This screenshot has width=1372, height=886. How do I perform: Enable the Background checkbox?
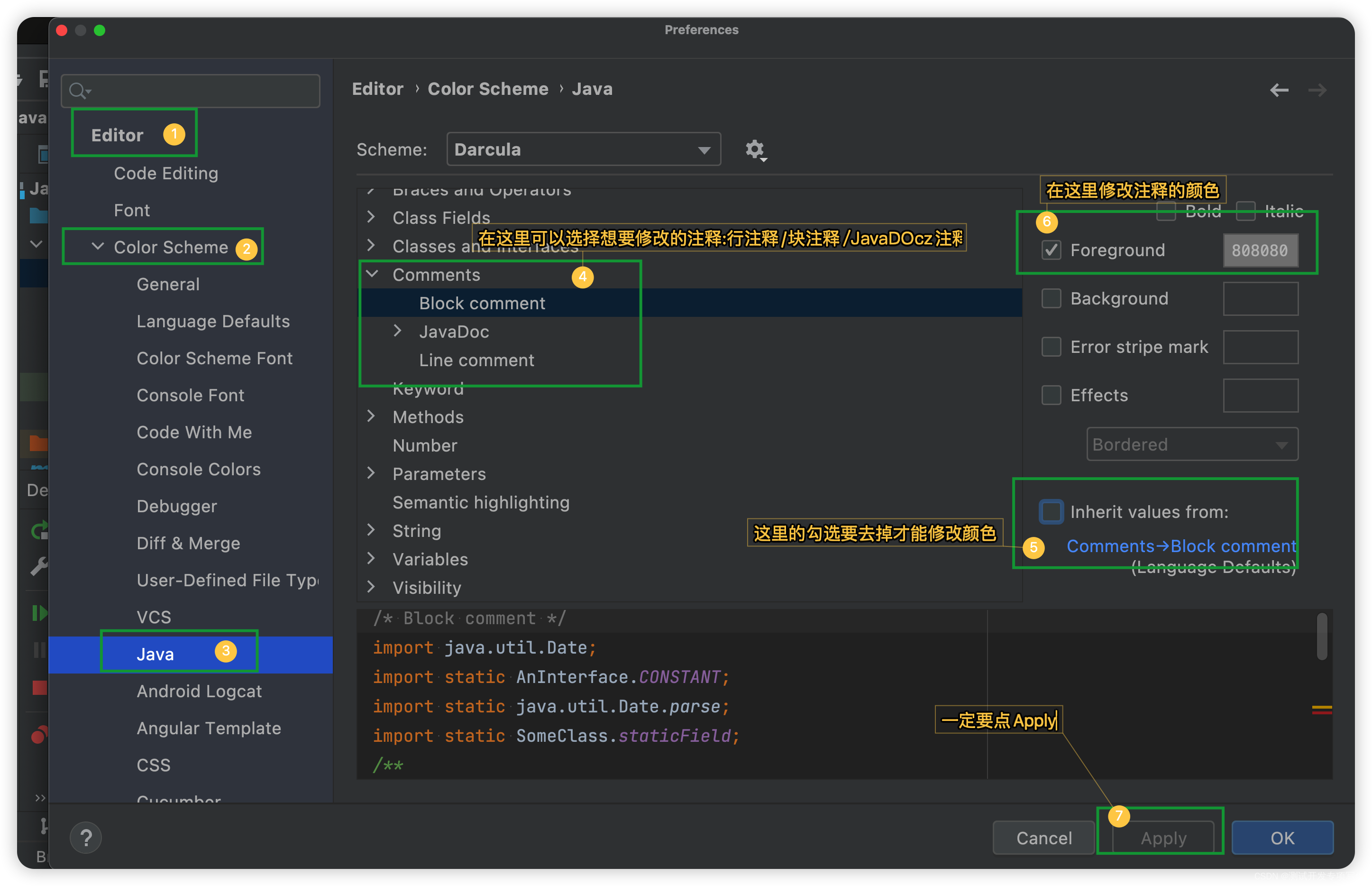pyautogui.click(x=1051, y=299)
